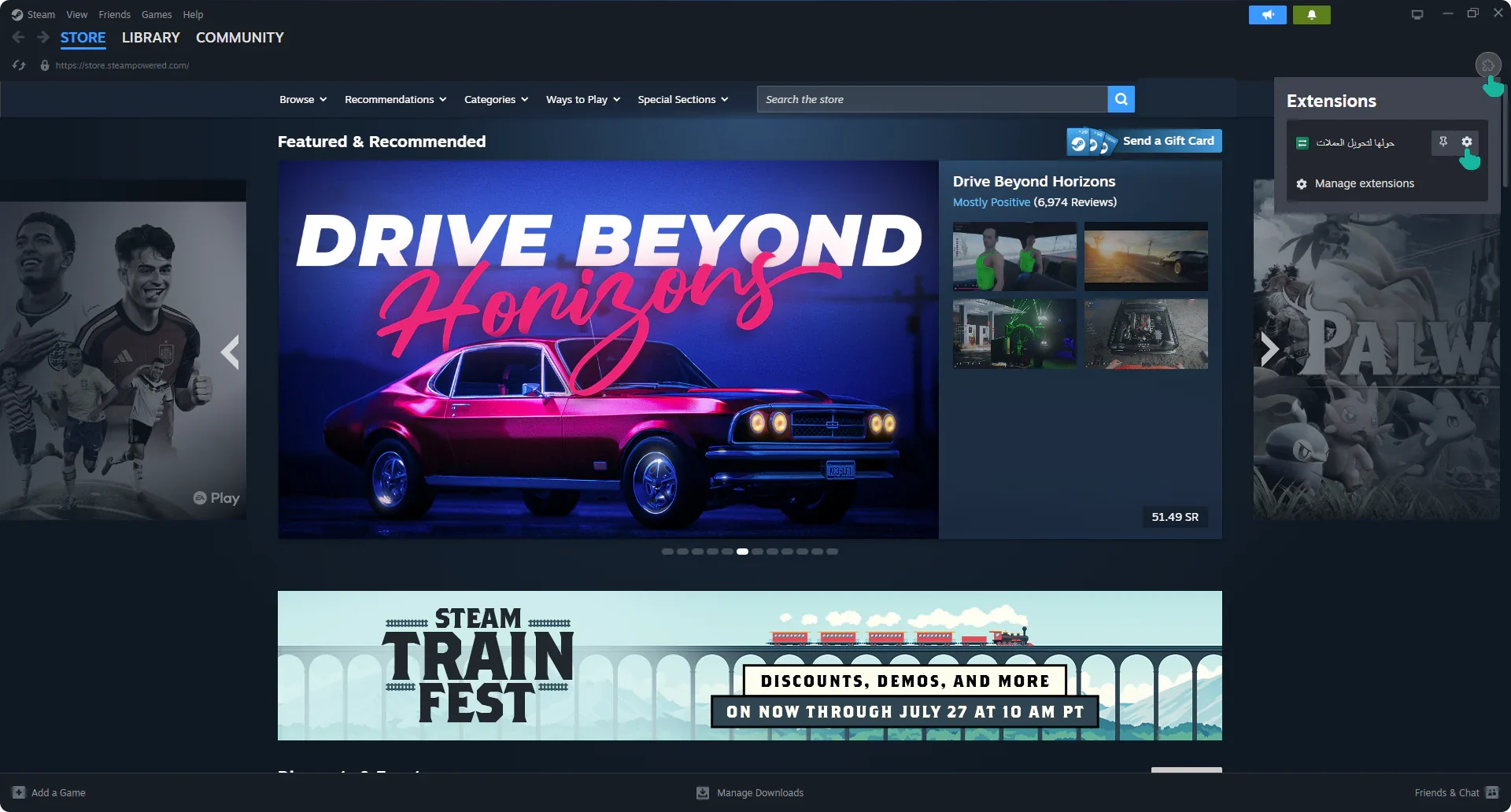This screenshot has height=812, width=1511.
Task: Click the Add a Game plus icon
Action: 19,792
